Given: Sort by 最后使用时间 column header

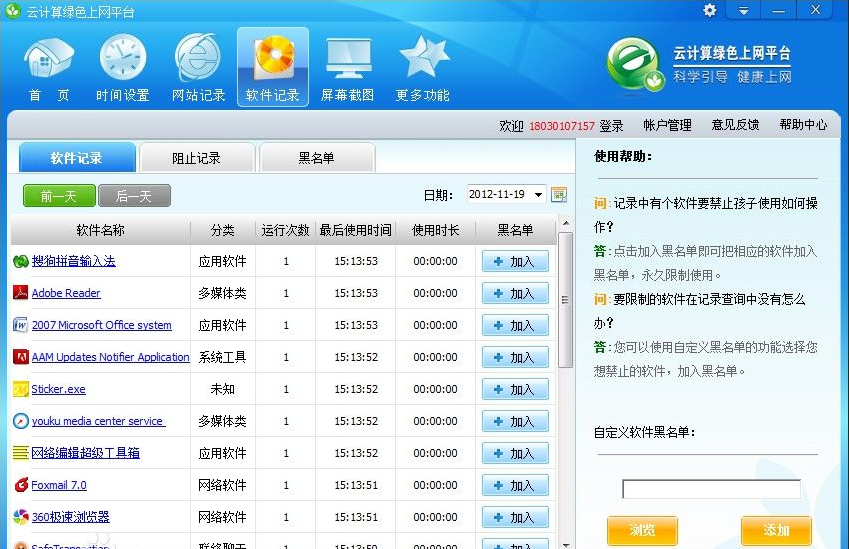Looking at the screenshot, I should (x=355, y=230).
